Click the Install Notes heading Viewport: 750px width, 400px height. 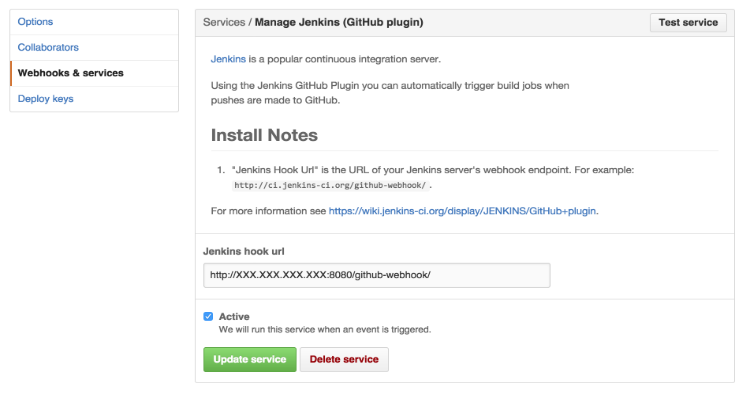coord(264,135)
